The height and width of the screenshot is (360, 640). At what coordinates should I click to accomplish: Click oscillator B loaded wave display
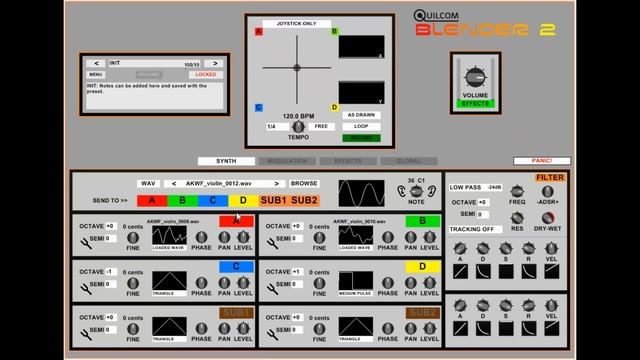point(356,236)
